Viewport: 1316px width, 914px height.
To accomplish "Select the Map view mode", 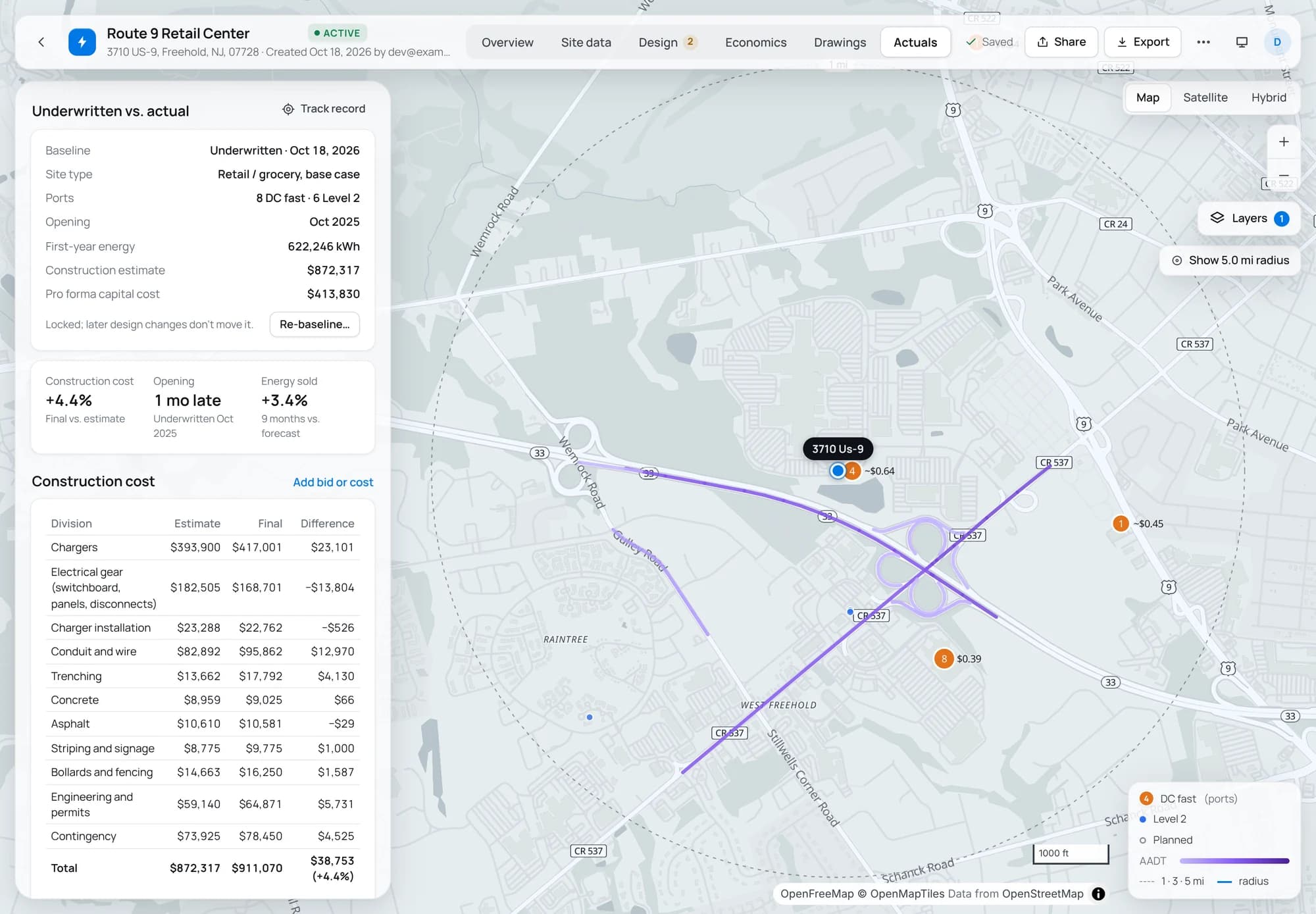I will 1148,97.
